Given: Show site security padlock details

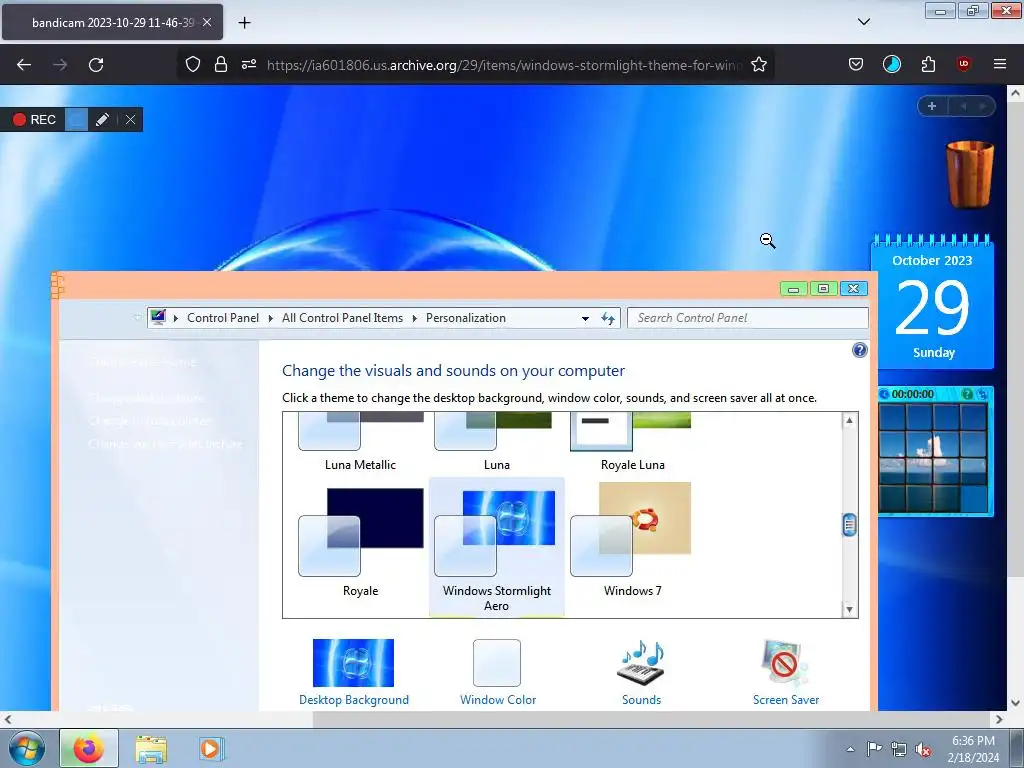Looking at the screenshot, I should click(221, 65).
